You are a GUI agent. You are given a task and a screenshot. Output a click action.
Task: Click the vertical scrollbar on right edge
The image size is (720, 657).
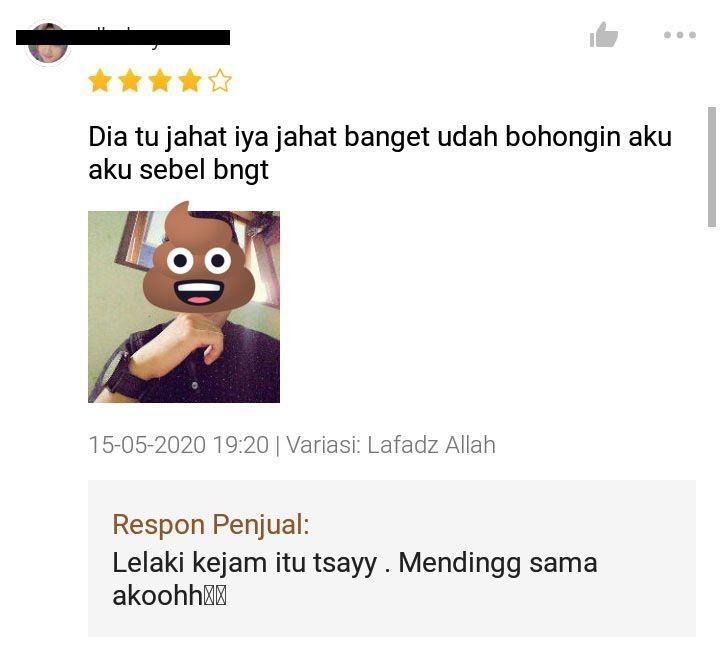(712, 167)
